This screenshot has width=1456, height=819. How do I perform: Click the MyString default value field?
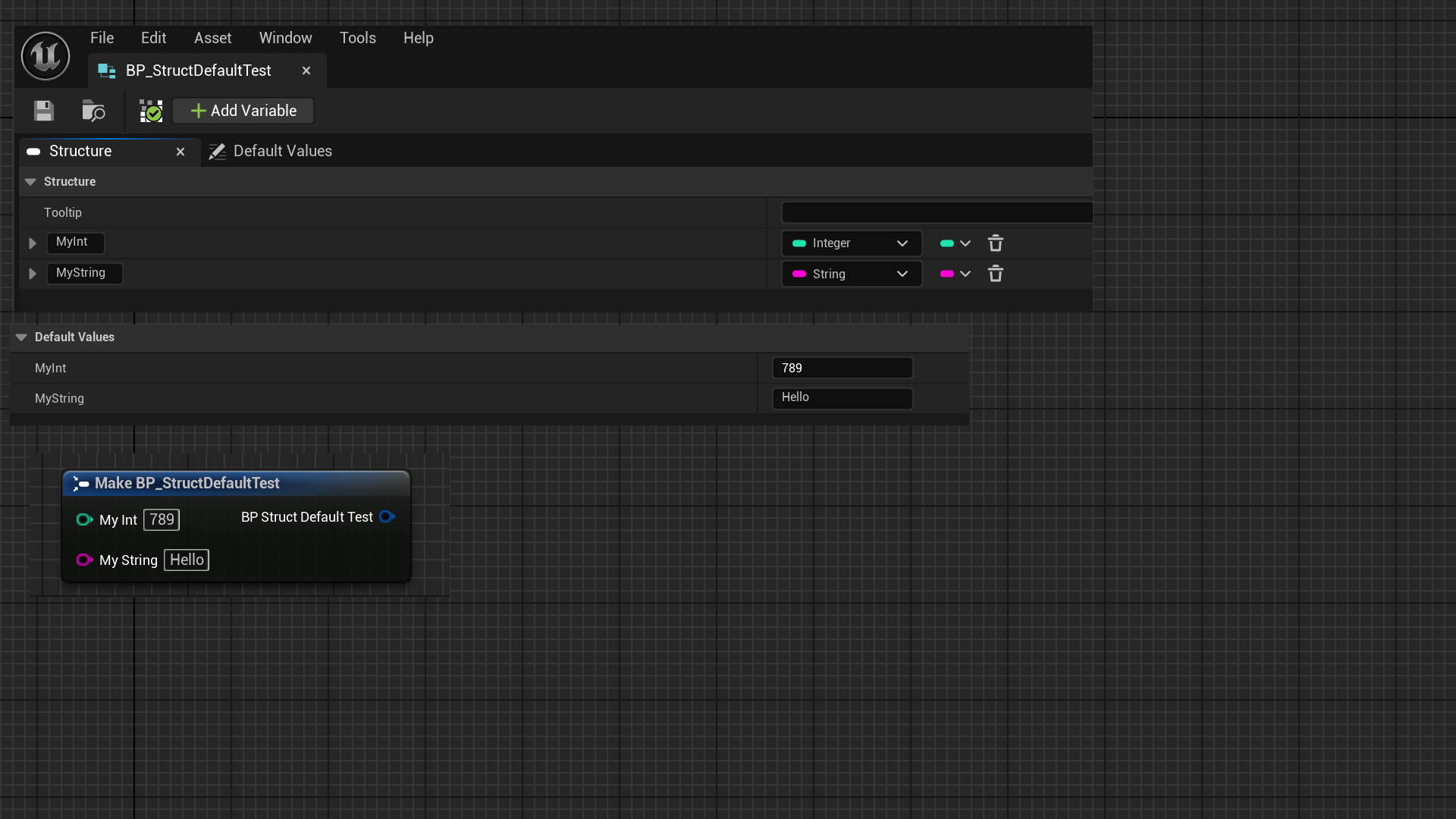pyautogui.click(x=842, y=398)
